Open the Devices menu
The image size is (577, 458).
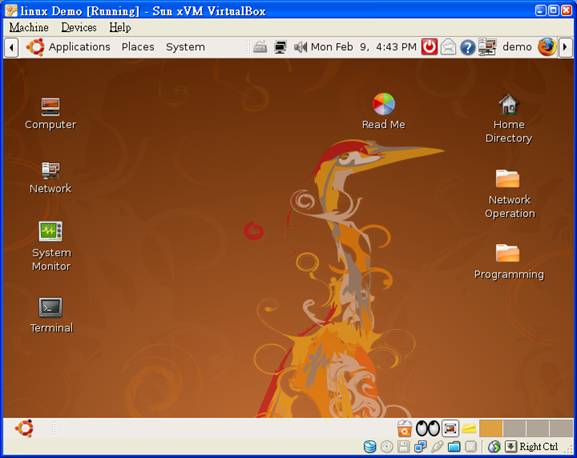pyautogui.click(x=78, y=27)
